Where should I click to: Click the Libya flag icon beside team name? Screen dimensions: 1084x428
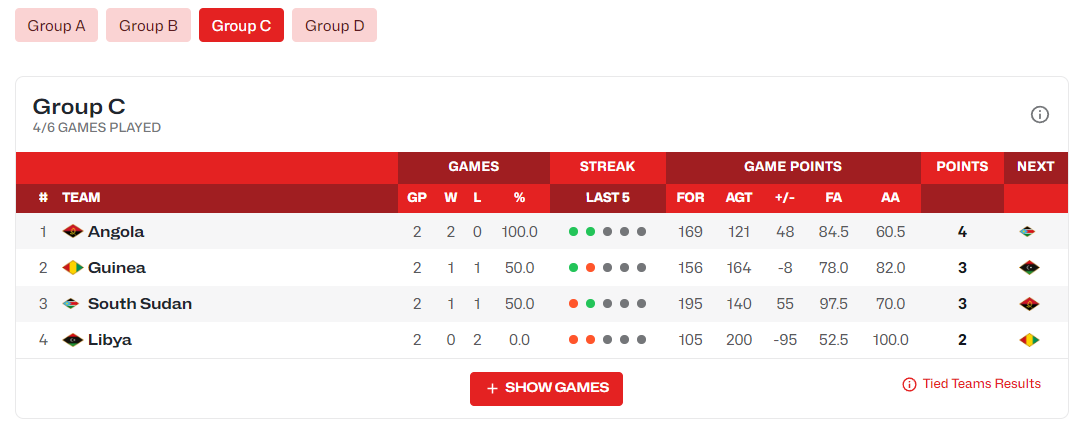(72, 340)
